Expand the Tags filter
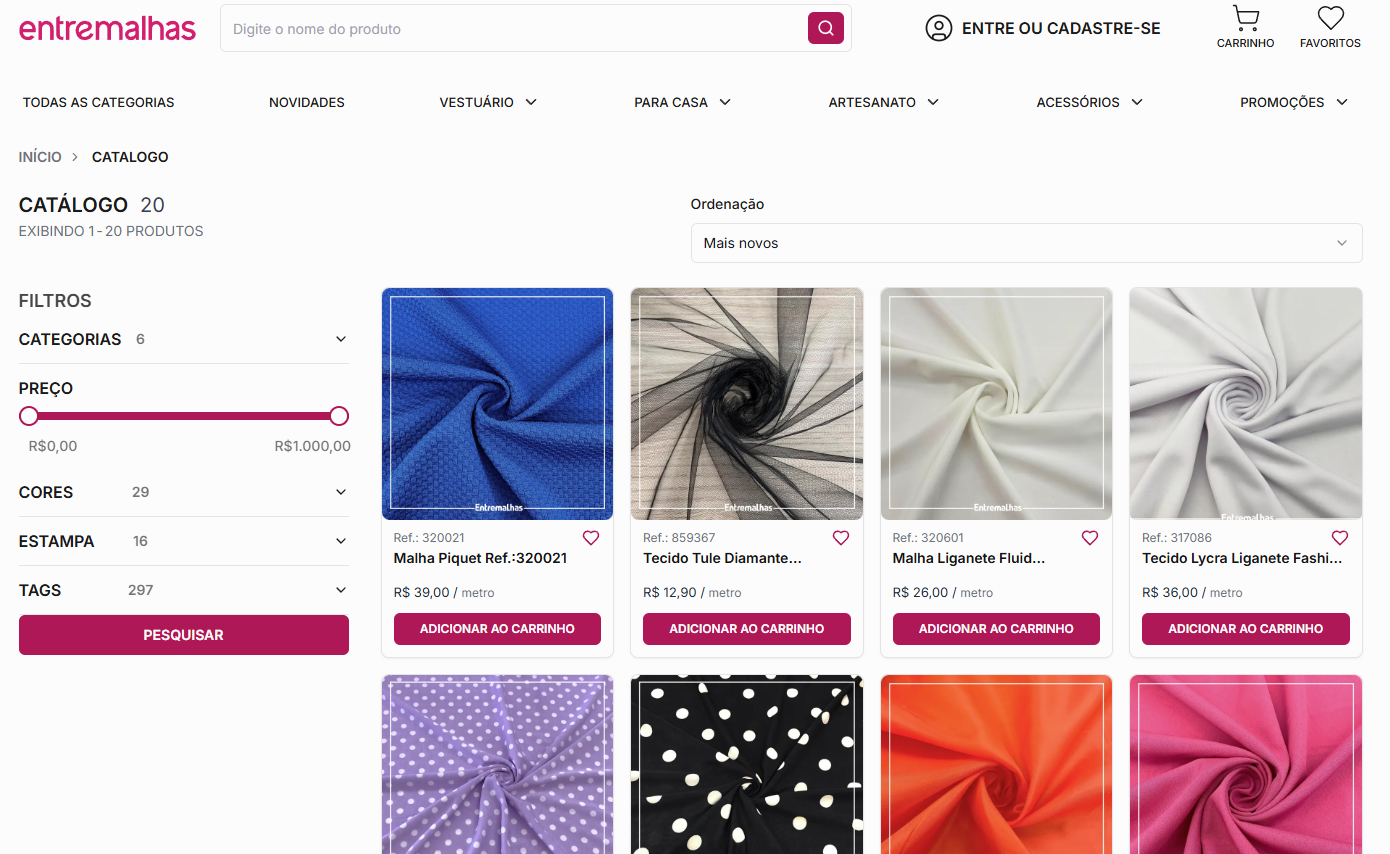 pos(184,590)
